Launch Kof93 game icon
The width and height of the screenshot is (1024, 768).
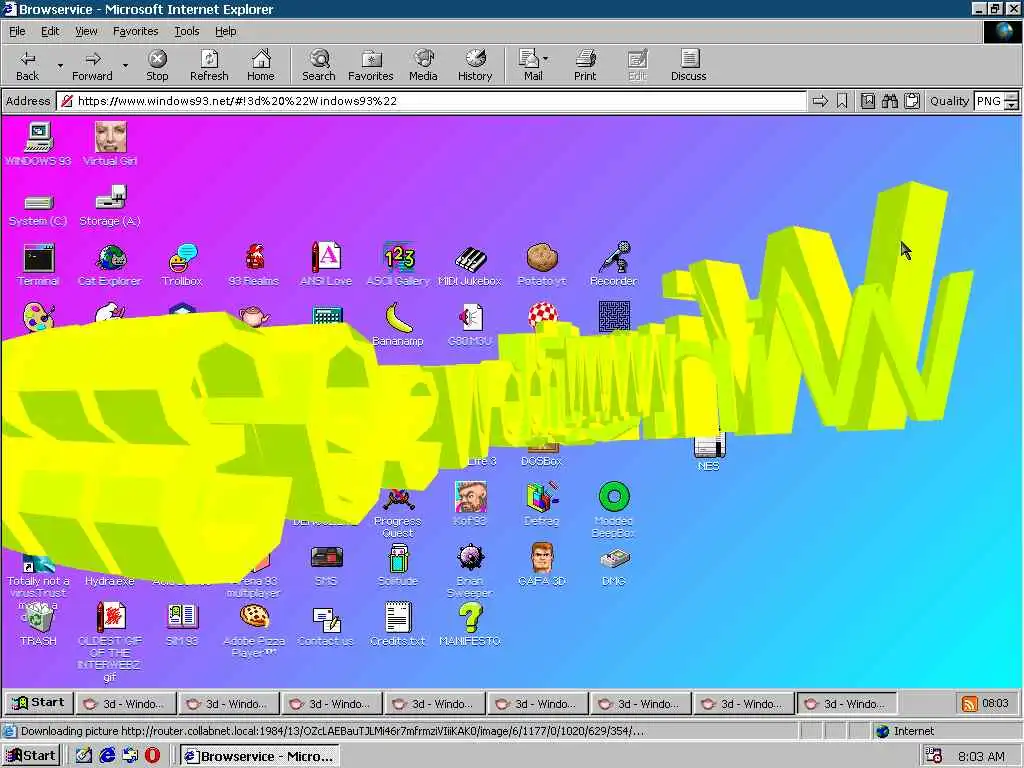tap(470, 505)
